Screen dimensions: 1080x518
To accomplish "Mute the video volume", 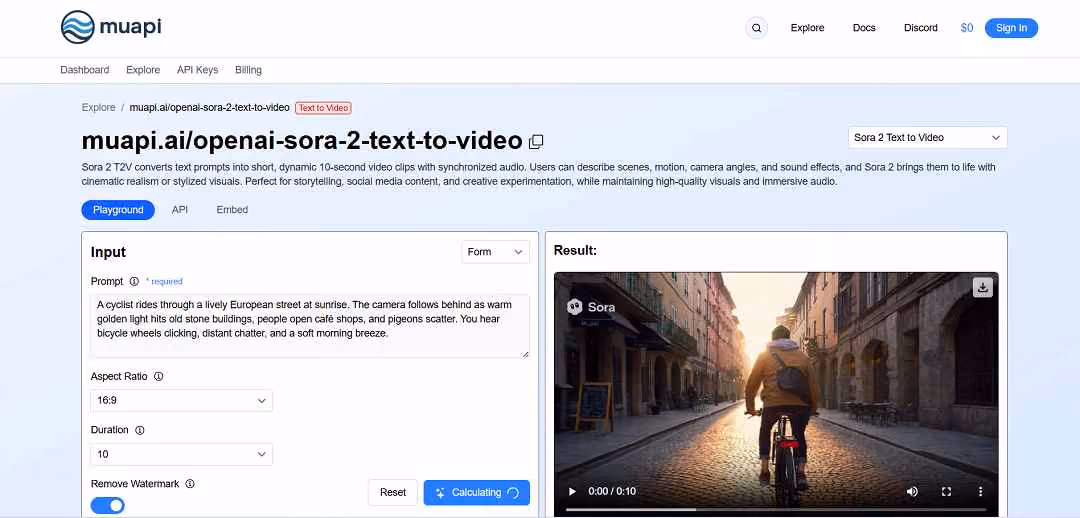I will pos(912,492).
